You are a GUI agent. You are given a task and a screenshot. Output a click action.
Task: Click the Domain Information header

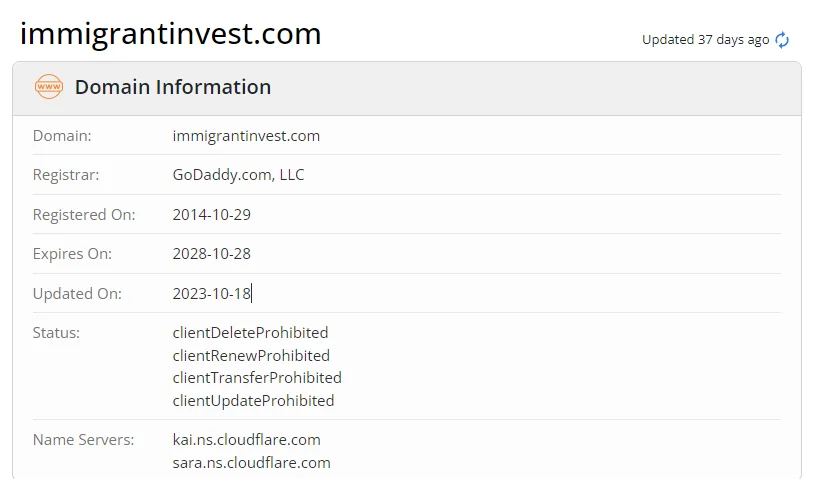[x=173, y=87]
